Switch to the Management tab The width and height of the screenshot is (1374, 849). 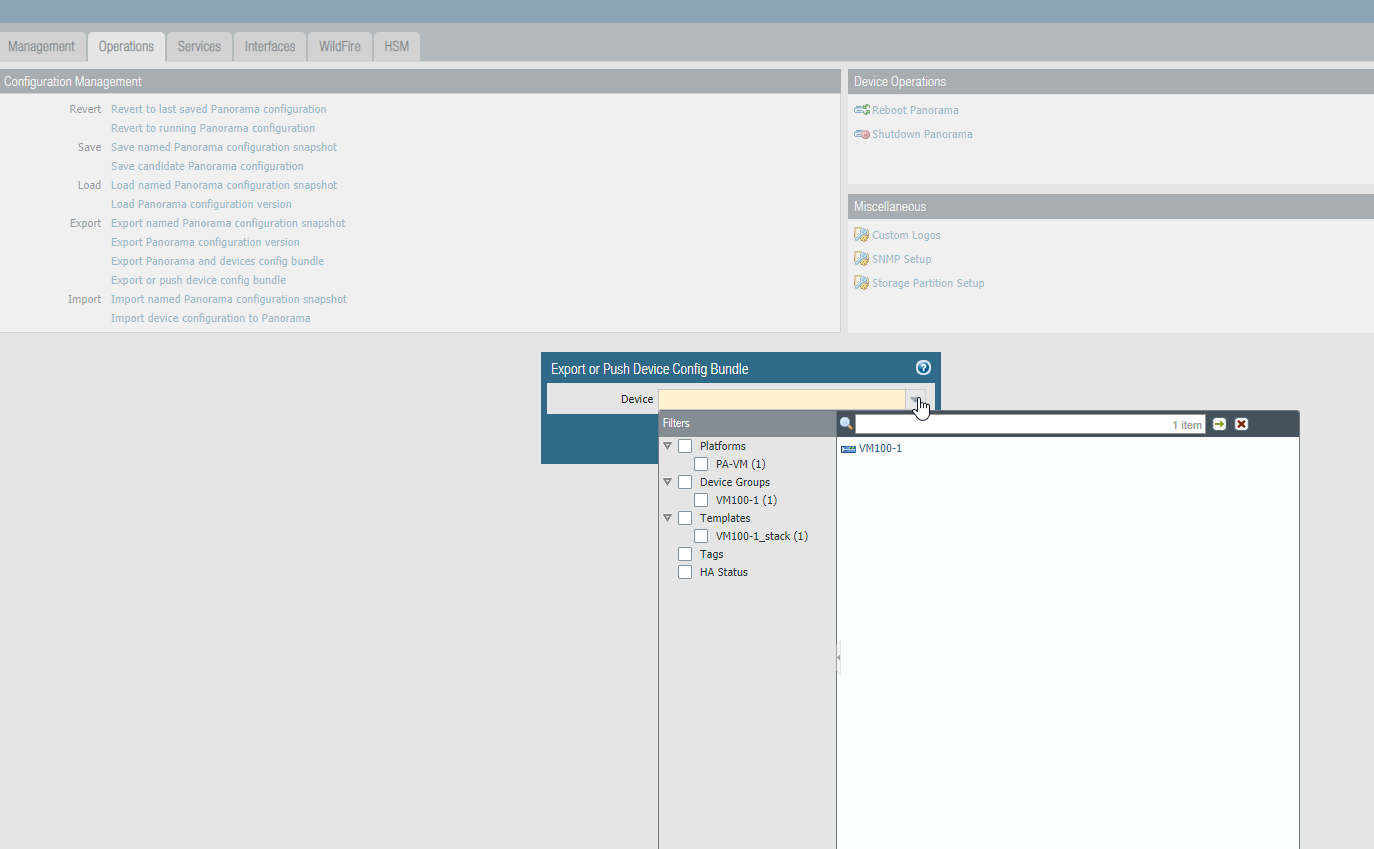pyautogui.click(x=42, y=47)
